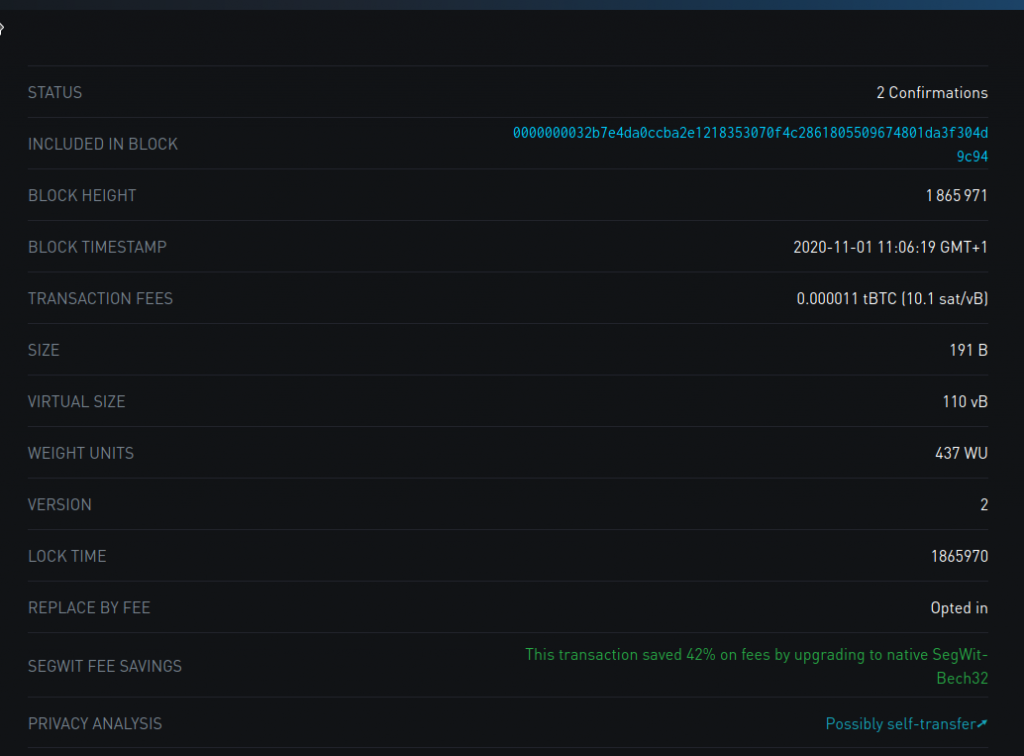Click the PRIVACY ANALYSIS label
Viewport: 1024px width, 756px height.
[95, 724]
